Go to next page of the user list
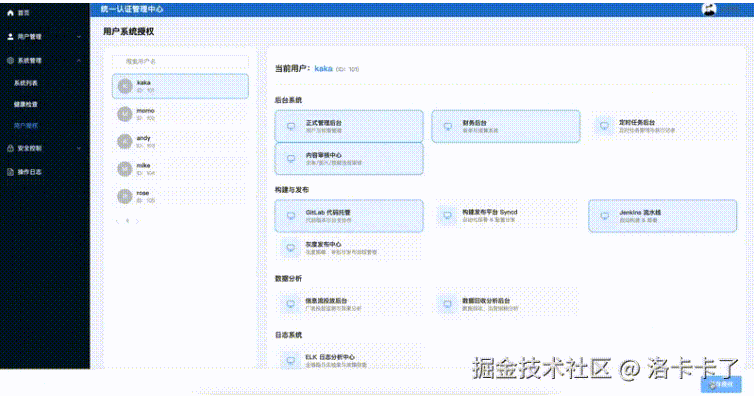Screen dimensions: 754x396 point(138,221)
